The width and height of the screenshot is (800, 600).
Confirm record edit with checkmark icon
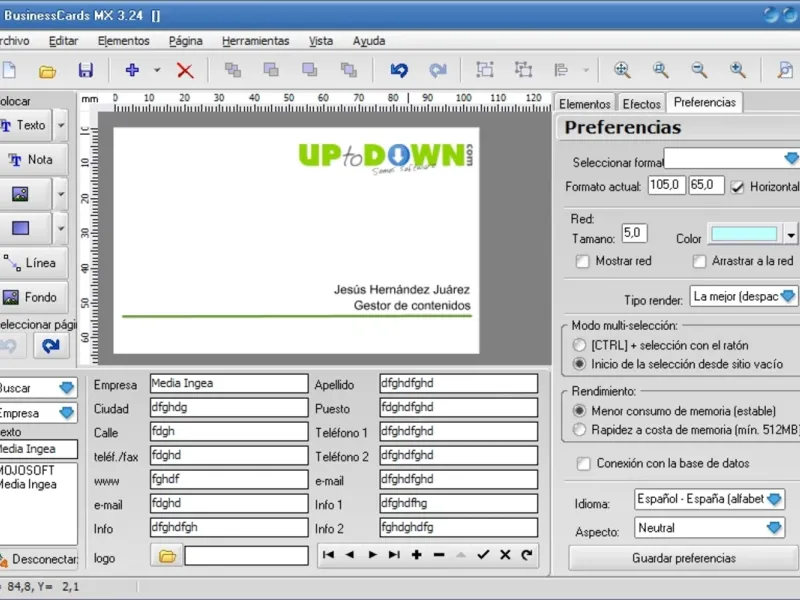click(x=483, y=555)
